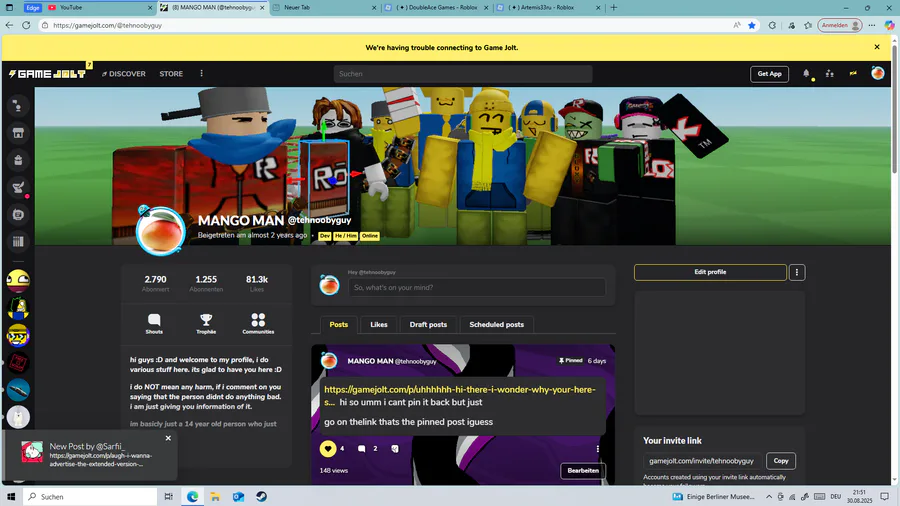Viewport: 900px width, 506px height.
Task: Click the browser Anmelden sign-in button
Action: pos(840,25)
